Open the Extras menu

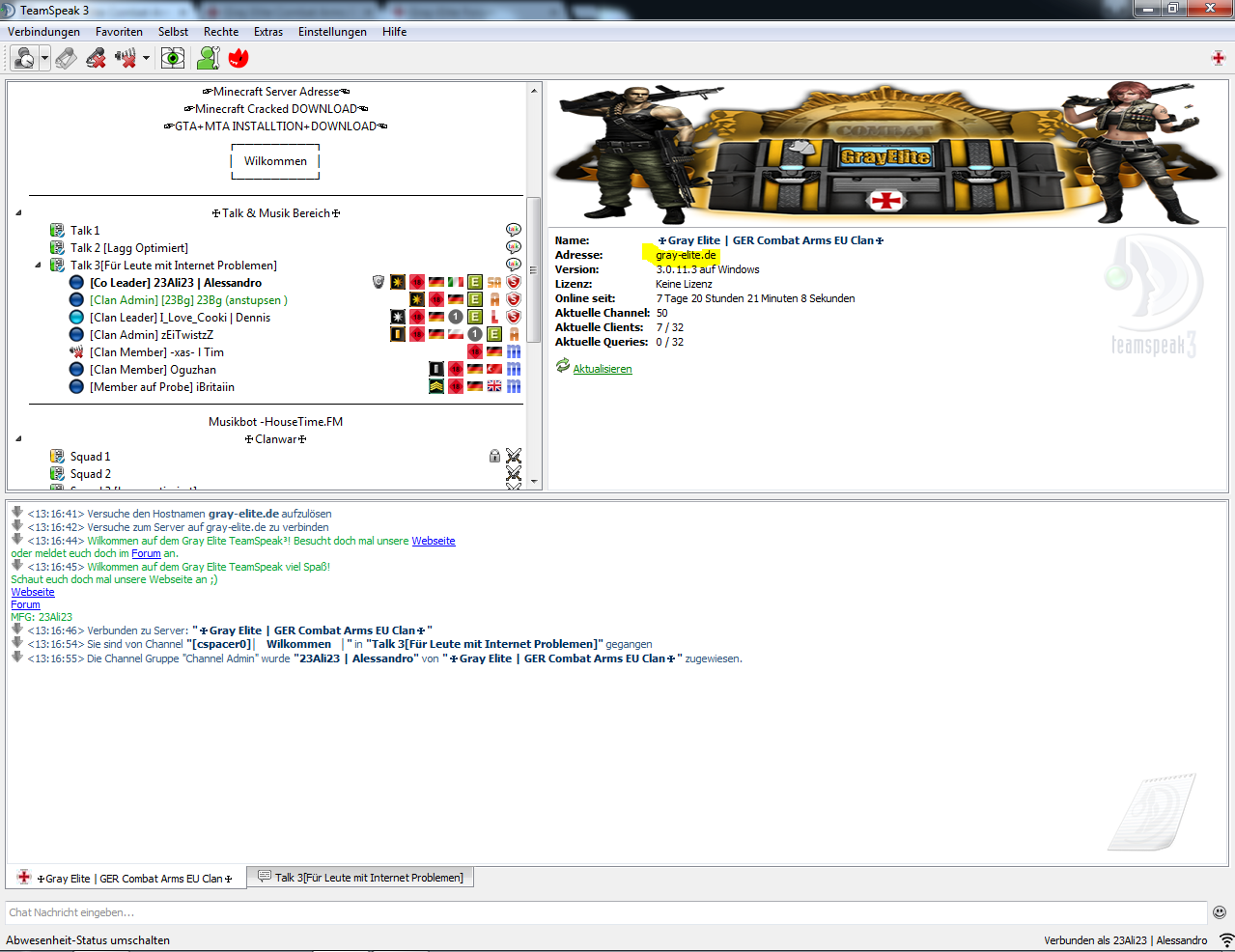pos(268,32)
